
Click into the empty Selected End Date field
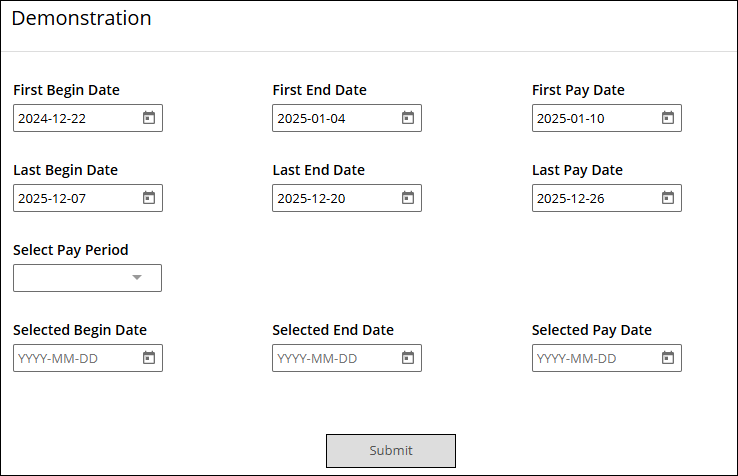tap(347, 358)
